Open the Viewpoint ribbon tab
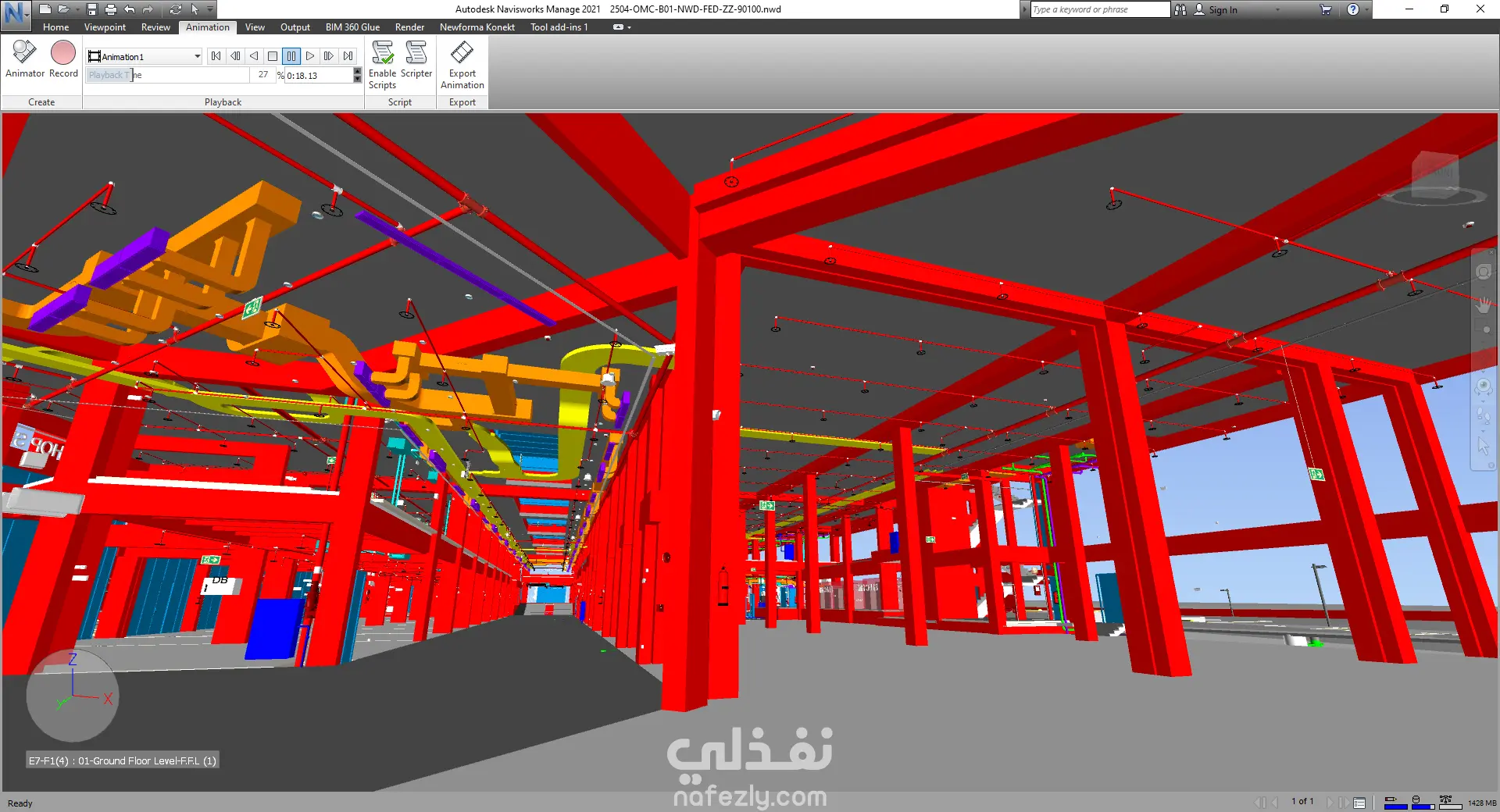 pyautogui.click(x=105, y=27)
